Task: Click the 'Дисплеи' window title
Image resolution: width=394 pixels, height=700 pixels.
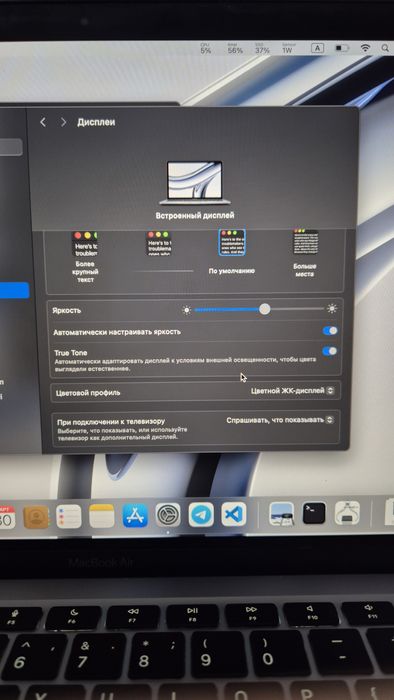Action: (96, 122)
